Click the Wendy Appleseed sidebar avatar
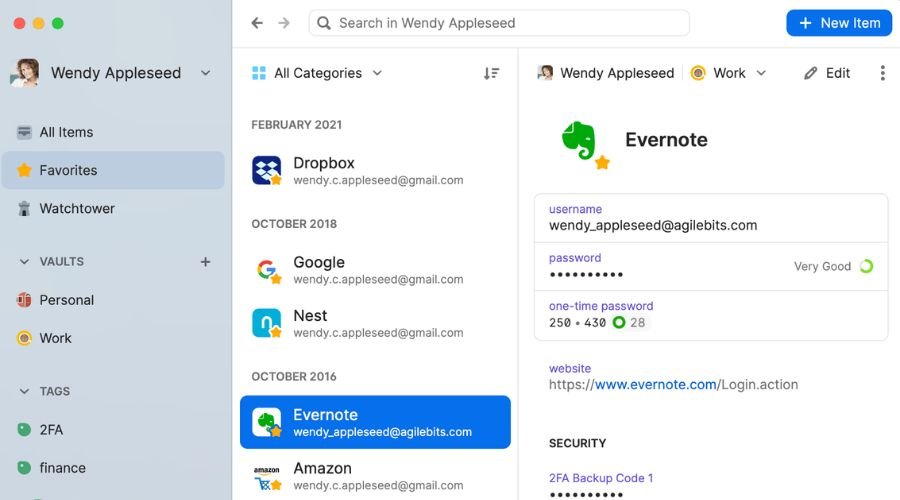900x500 pixels. (x=25, y=73)
